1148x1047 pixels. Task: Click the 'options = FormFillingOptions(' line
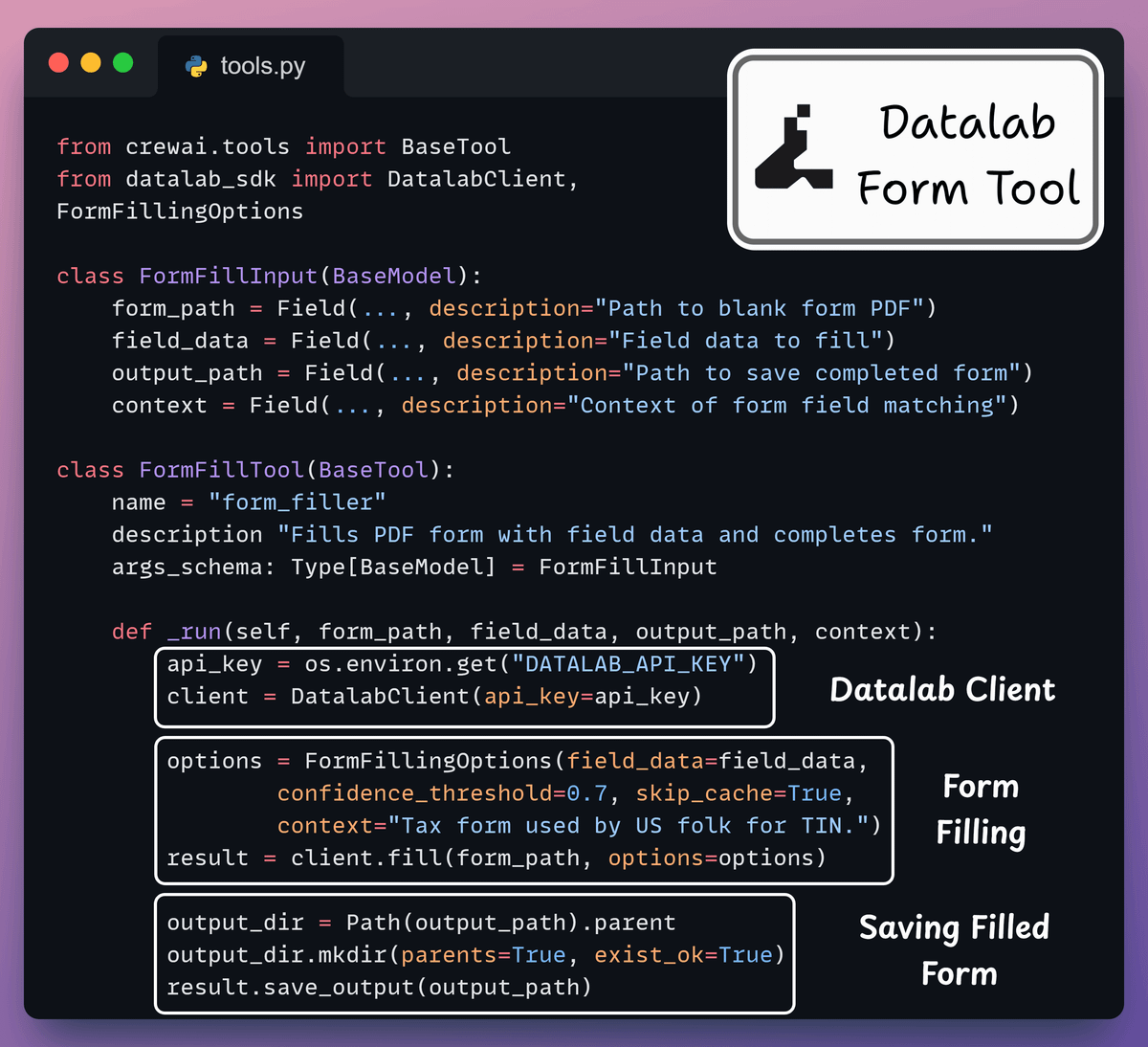point(518,761)
